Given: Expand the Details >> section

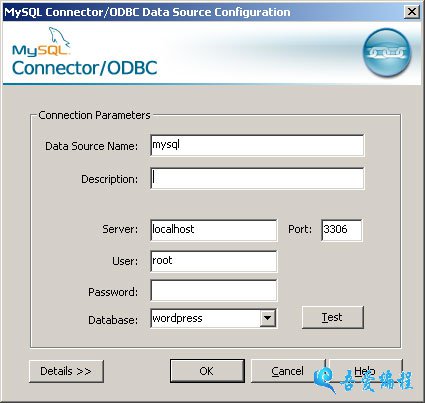Looking at the screenshot, I should (x=66, y=371).
